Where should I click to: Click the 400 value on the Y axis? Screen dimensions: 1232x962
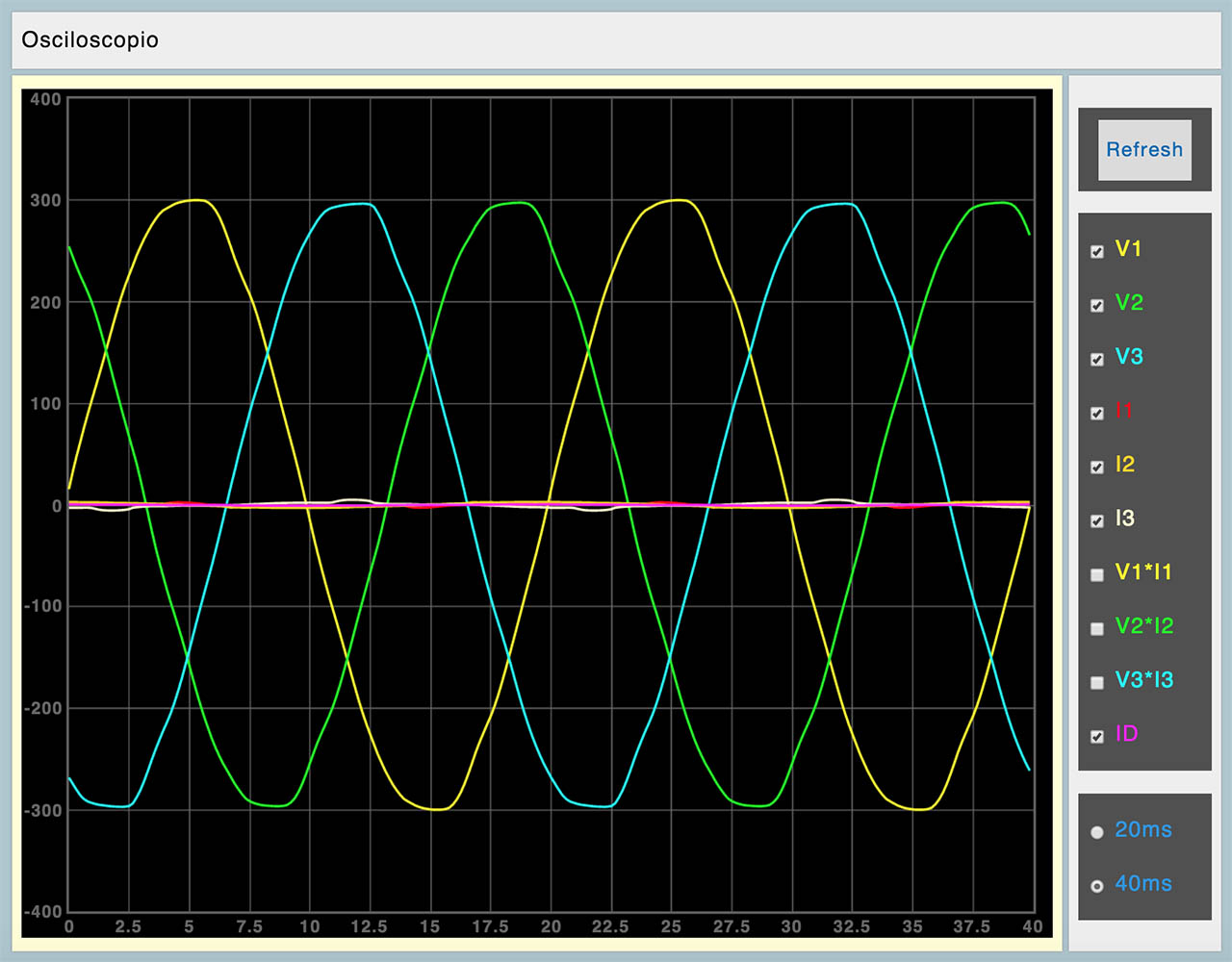click(x=45, y=99)
